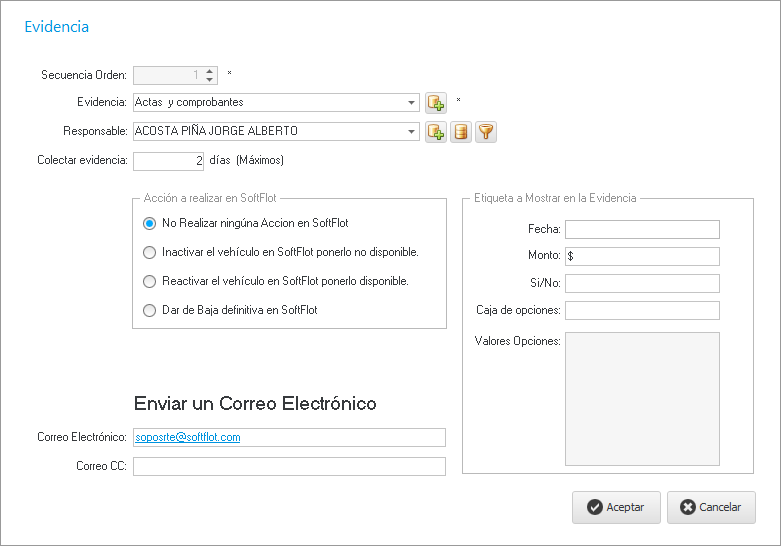The image size is (781, 546).
Task: Click the Monto input field
Action: 642,256
